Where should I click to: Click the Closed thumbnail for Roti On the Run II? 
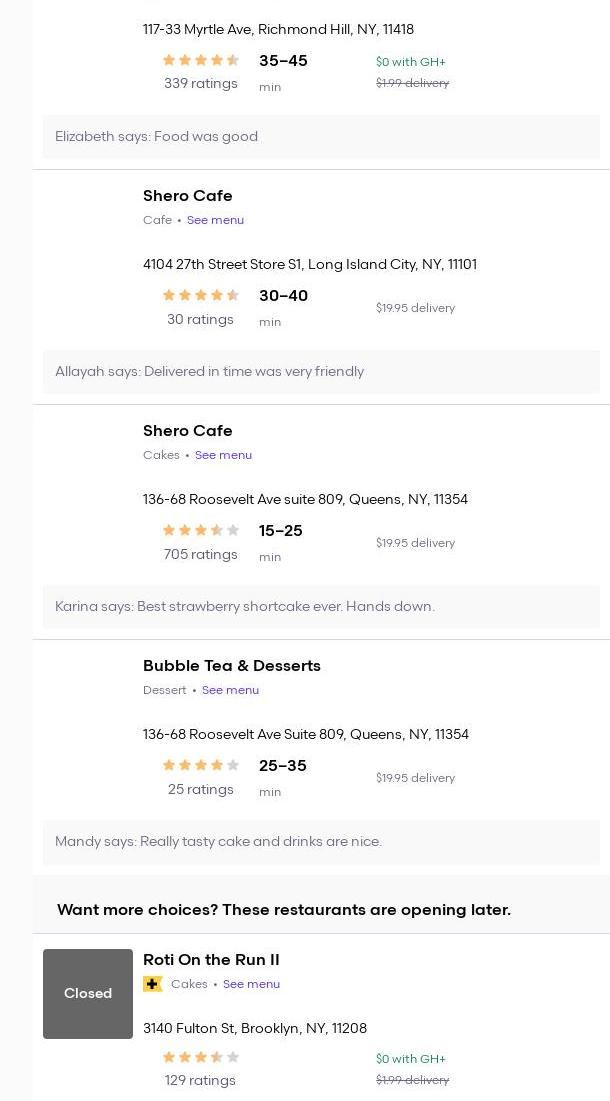(88, 993)
